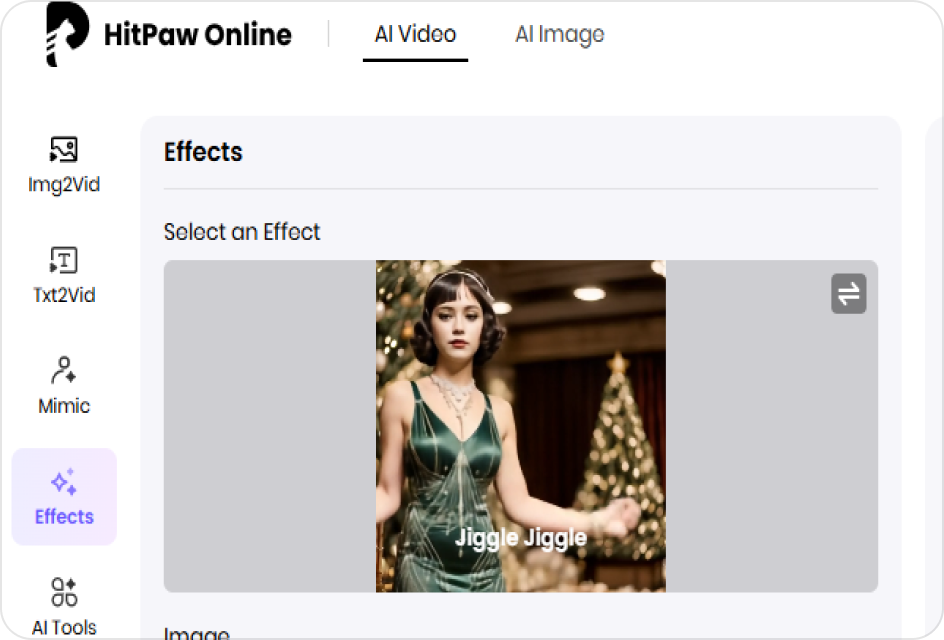Click the Select an Effect label
Screen dimensions: 944x640
[x=241, y=231]
